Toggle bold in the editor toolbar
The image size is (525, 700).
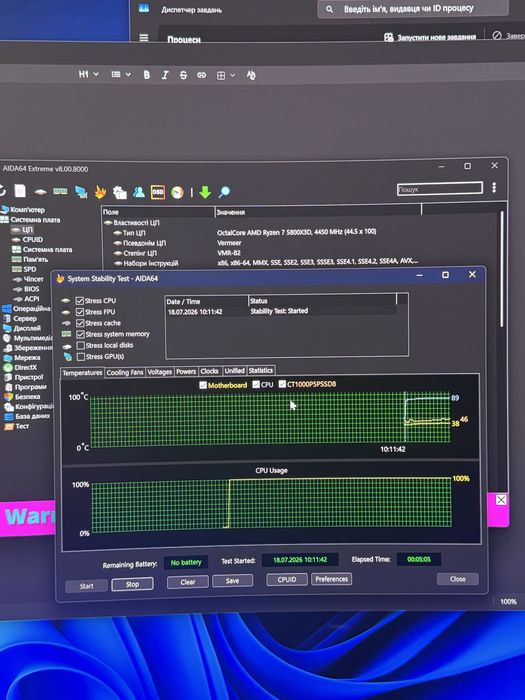[146, 75]
